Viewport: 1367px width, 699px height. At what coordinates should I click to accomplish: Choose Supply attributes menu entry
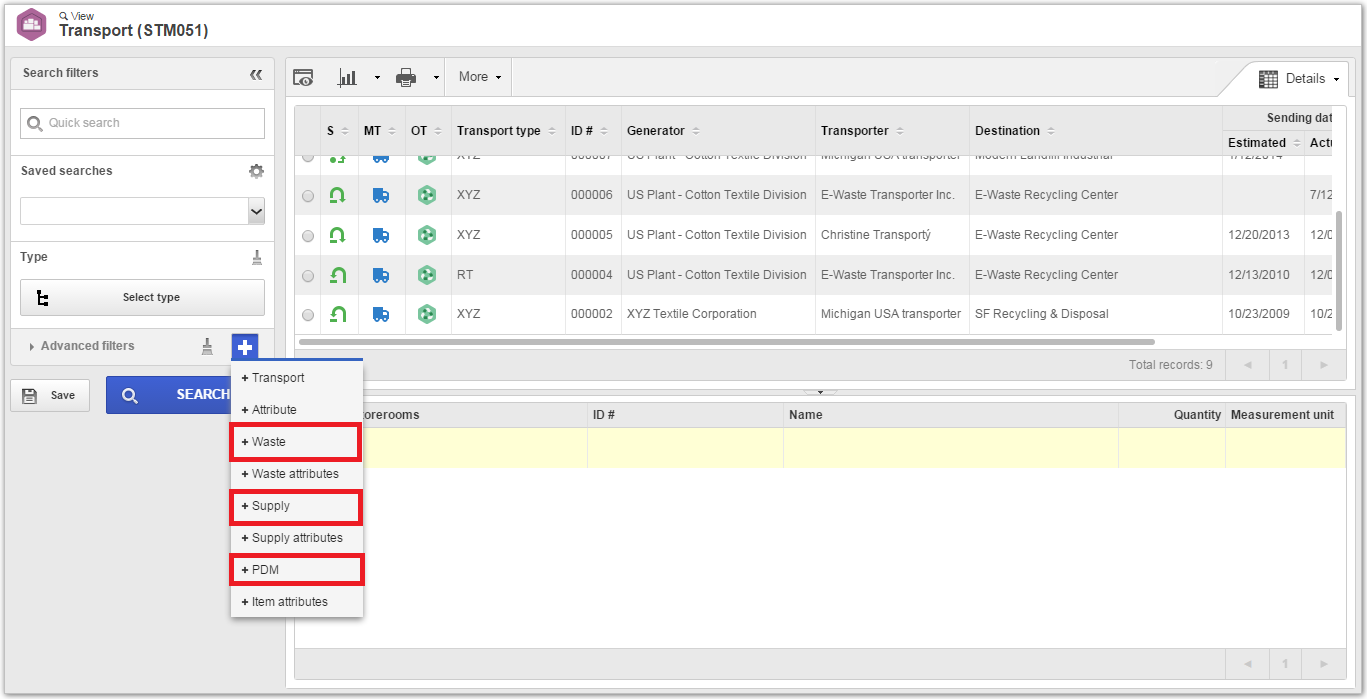click(297, 538)
